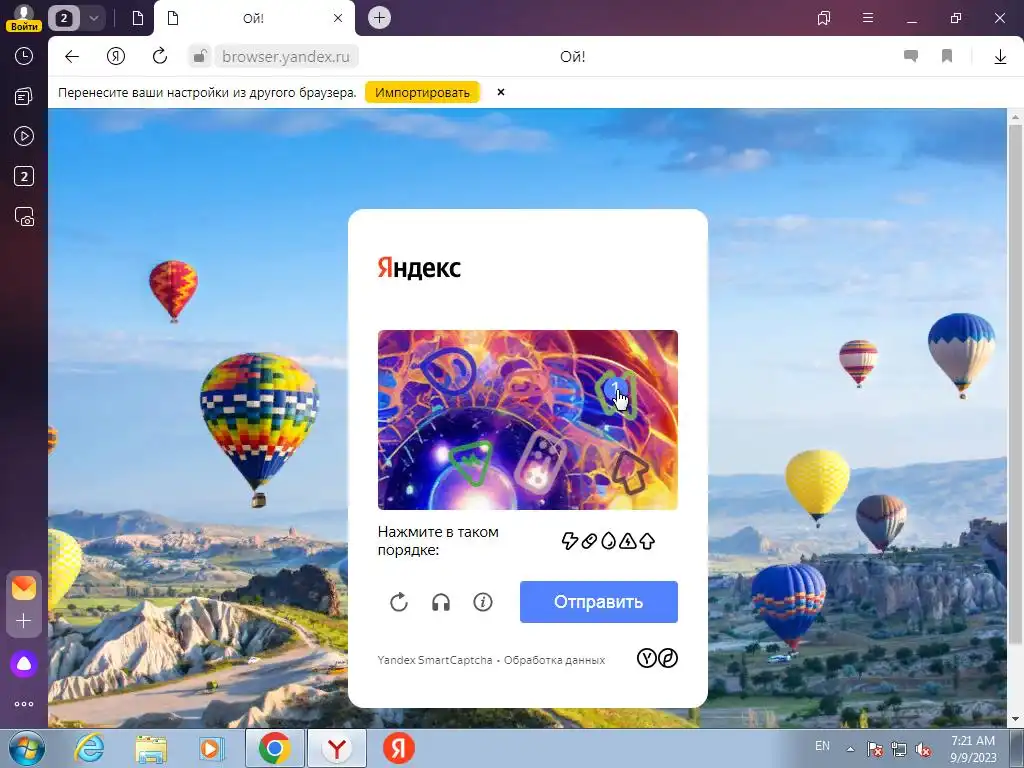The height and width of the screenshot is (768, 1024).
Task: Click the Импортировать button
Action: point(422,92)
